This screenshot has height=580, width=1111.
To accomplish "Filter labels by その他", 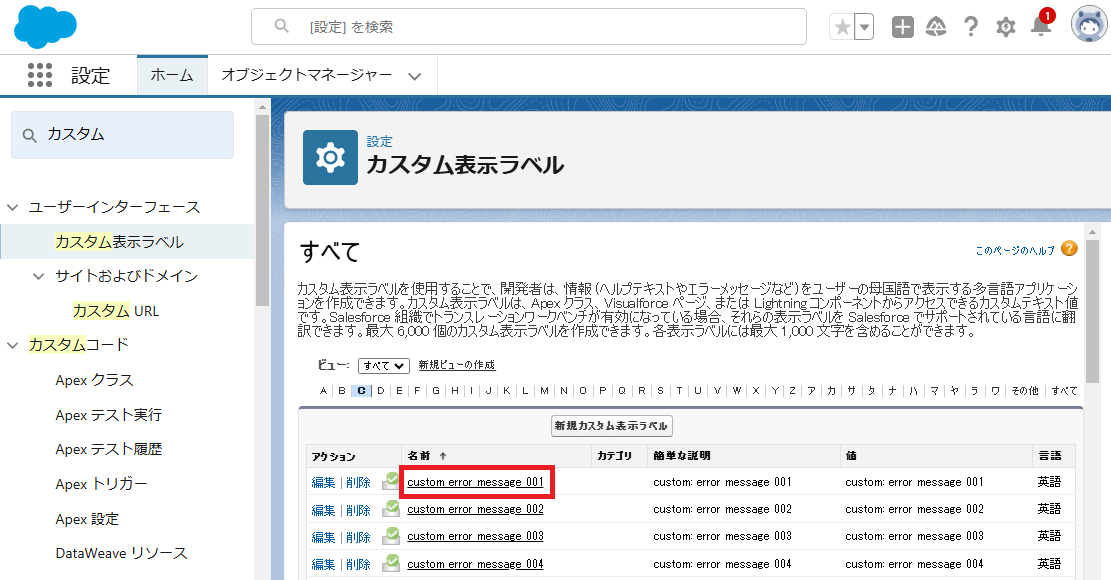I will 1025,390.
